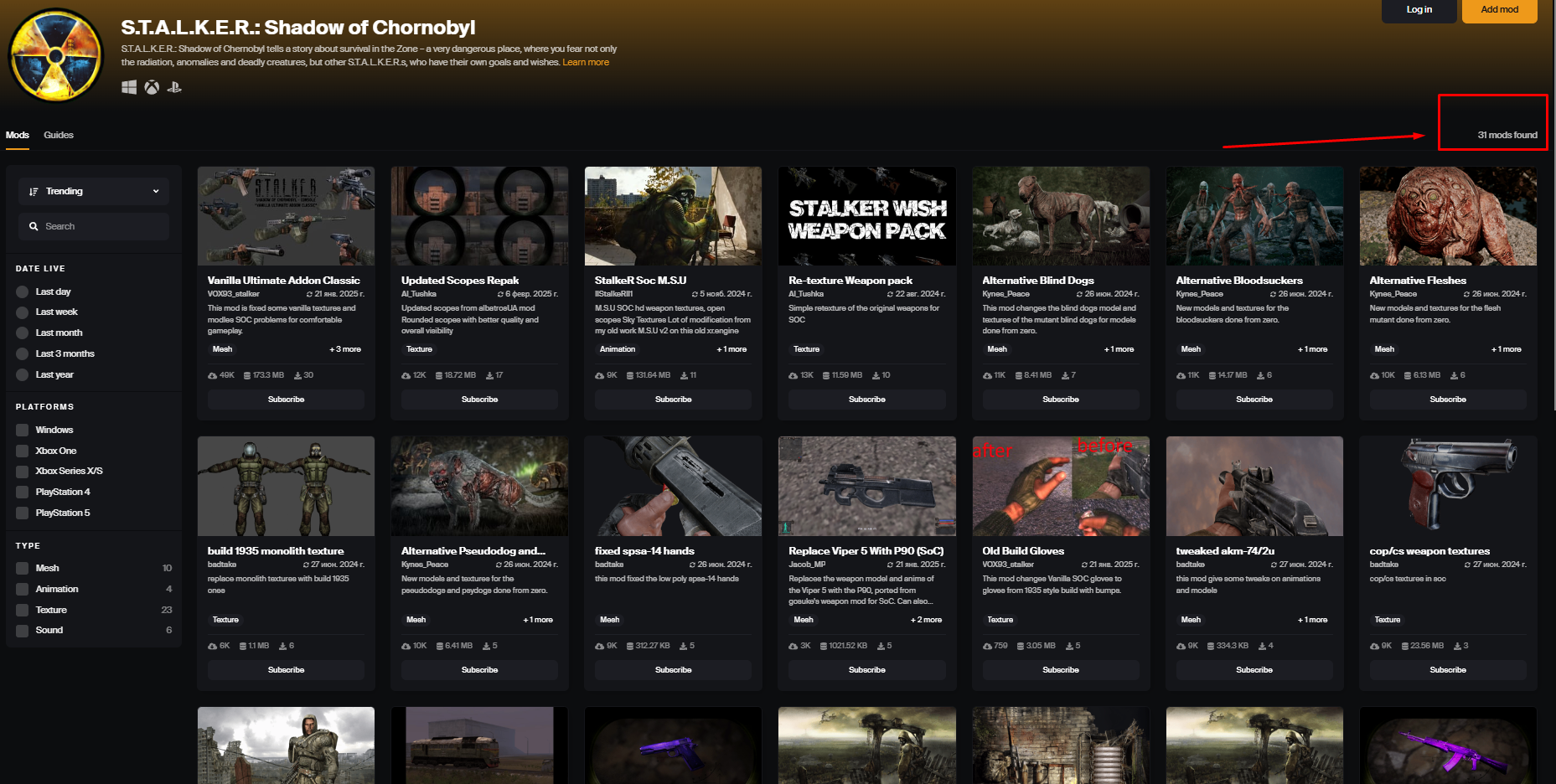Screen dimensions: 1556x784
Task: Click the downloads icon showing 5 on Alternative Pseudodog card
Action: 486,646
